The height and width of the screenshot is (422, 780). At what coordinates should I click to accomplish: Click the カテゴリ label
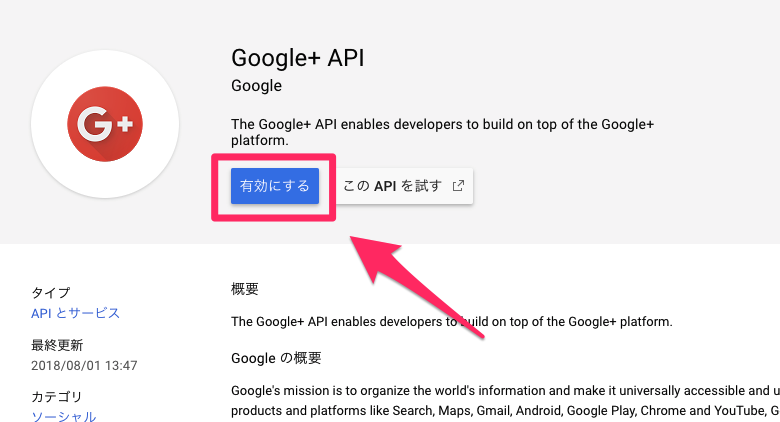tap(56, 397)
